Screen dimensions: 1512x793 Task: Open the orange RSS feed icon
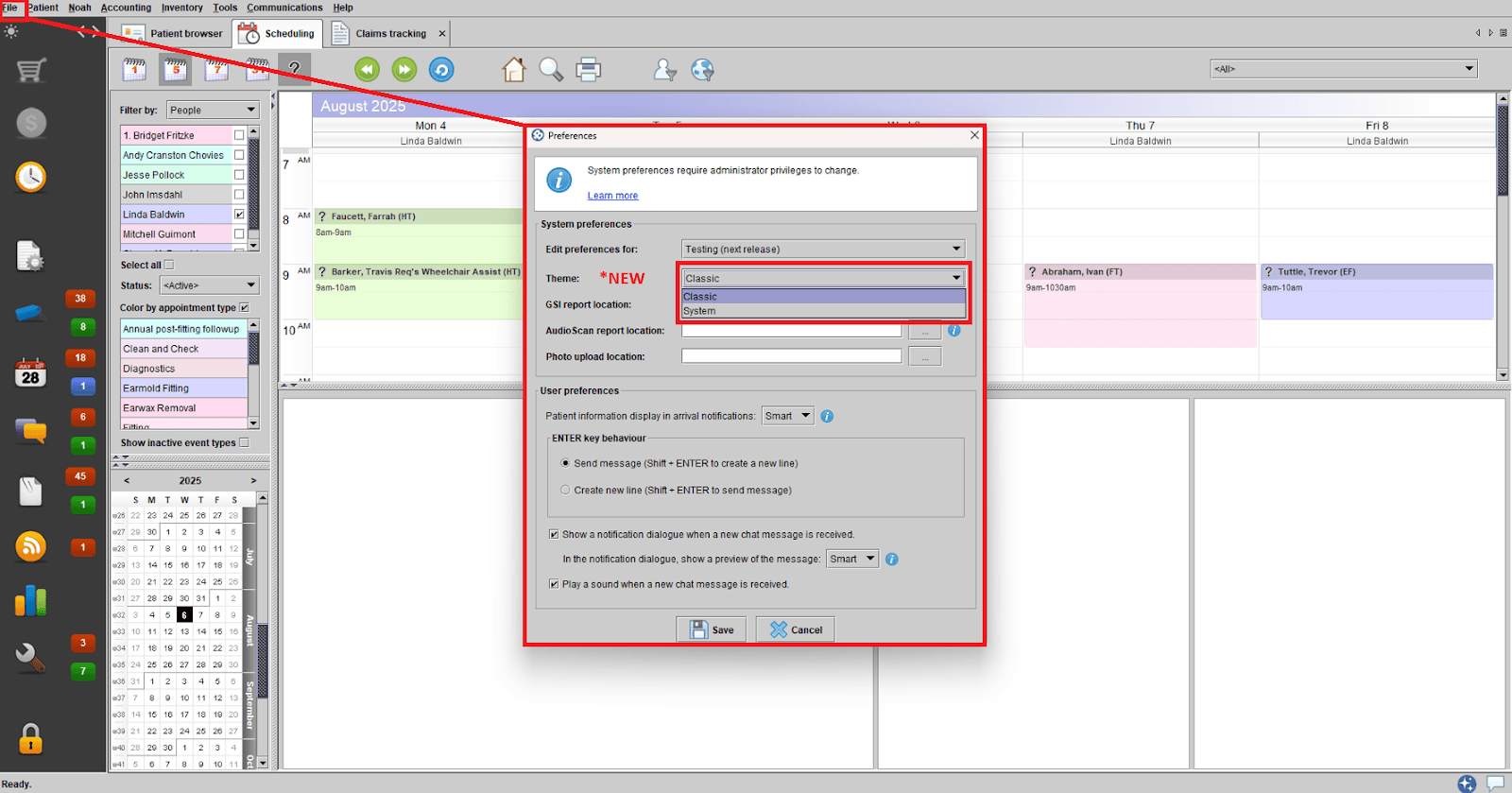[x=30, y=546]
